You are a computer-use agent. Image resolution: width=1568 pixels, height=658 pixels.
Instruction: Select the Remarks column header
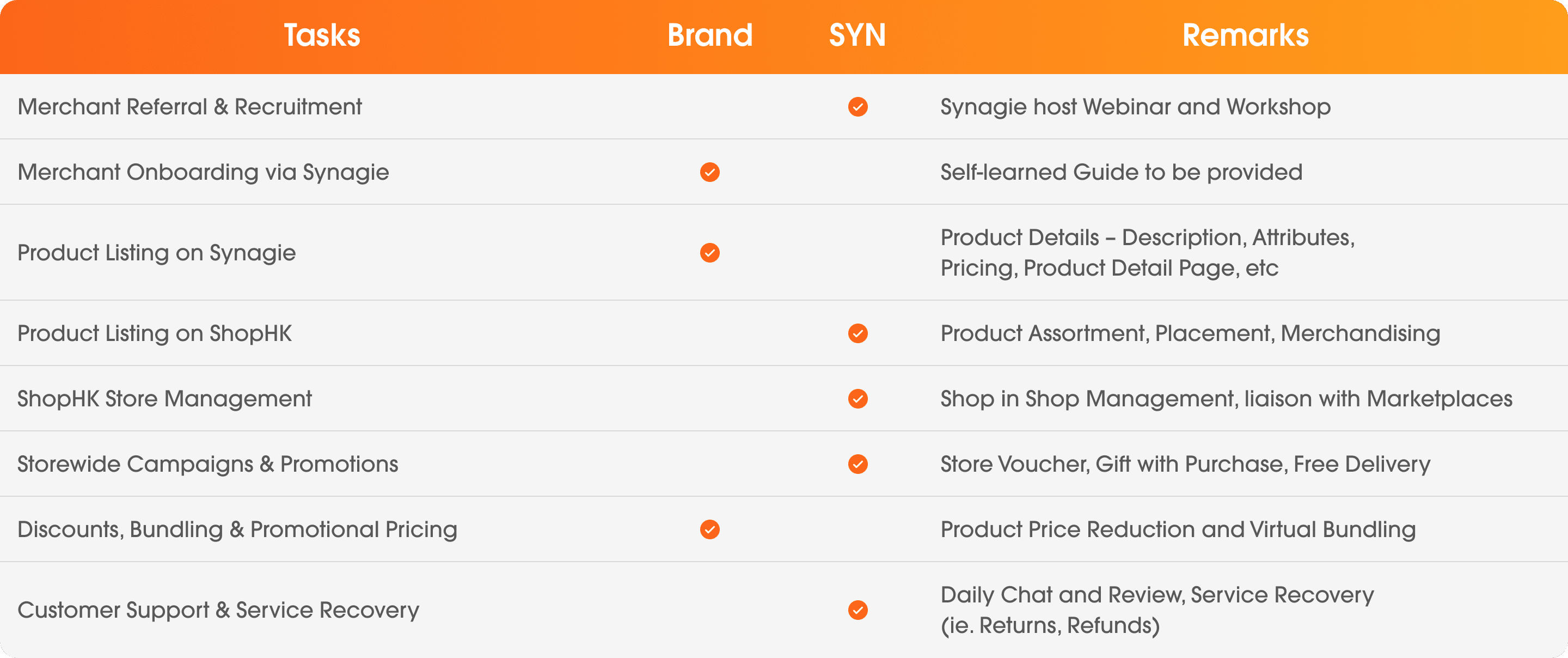(1245, 35)
